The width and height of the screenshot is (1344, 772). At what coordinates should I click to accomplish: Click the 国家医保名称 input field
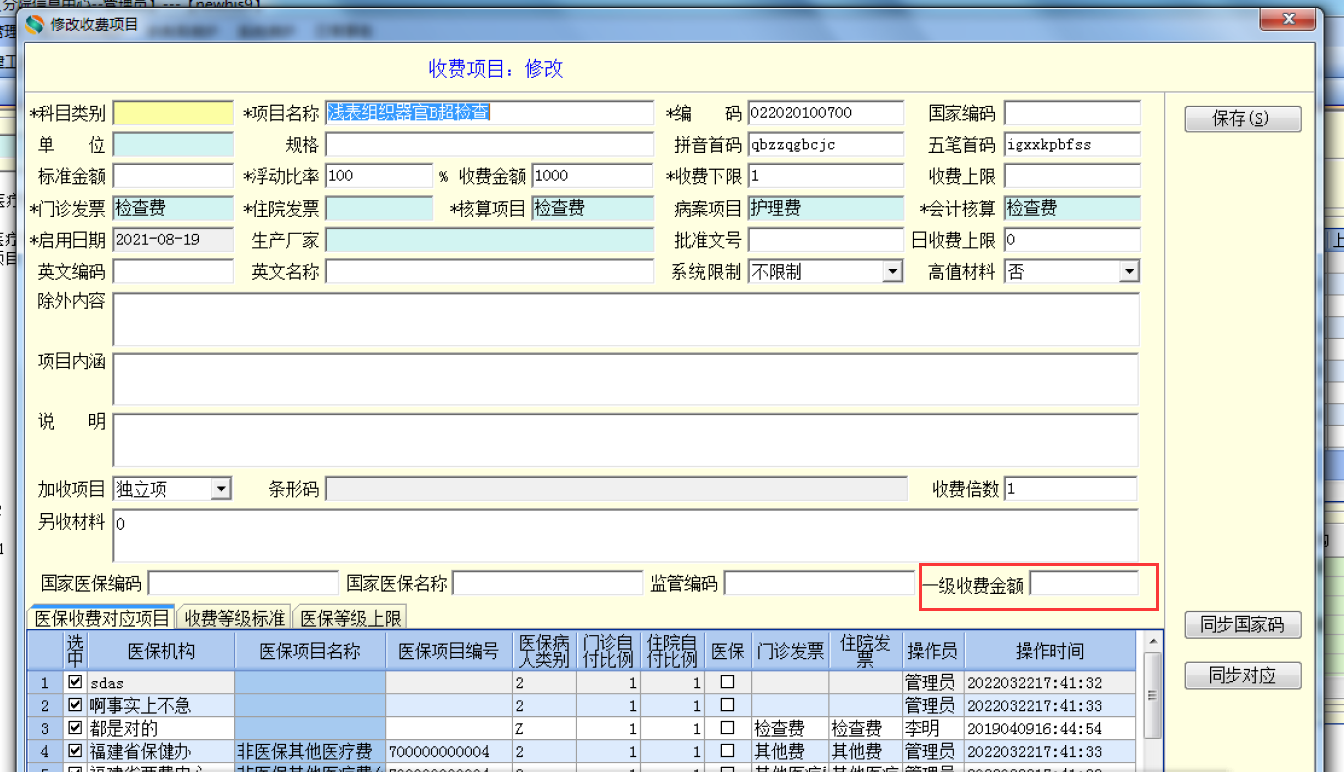point(547,583)
